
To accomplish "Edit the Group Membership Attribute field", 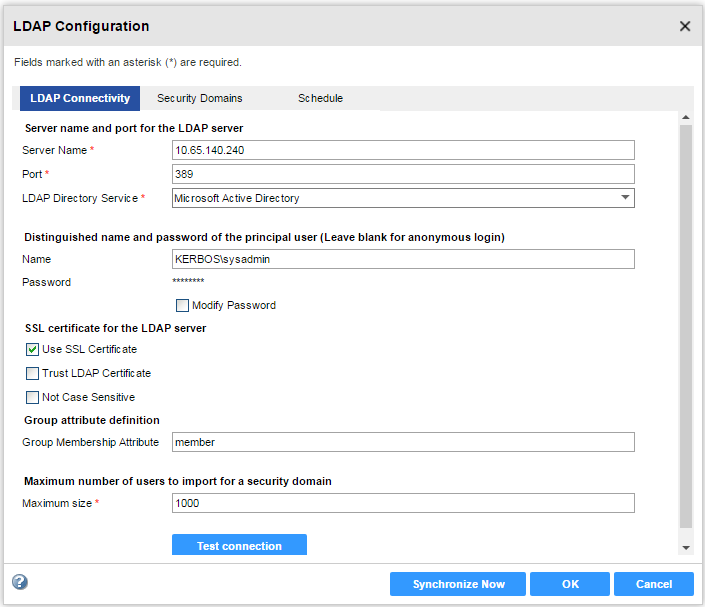I will pyautogui.click(x=403, y=442).
